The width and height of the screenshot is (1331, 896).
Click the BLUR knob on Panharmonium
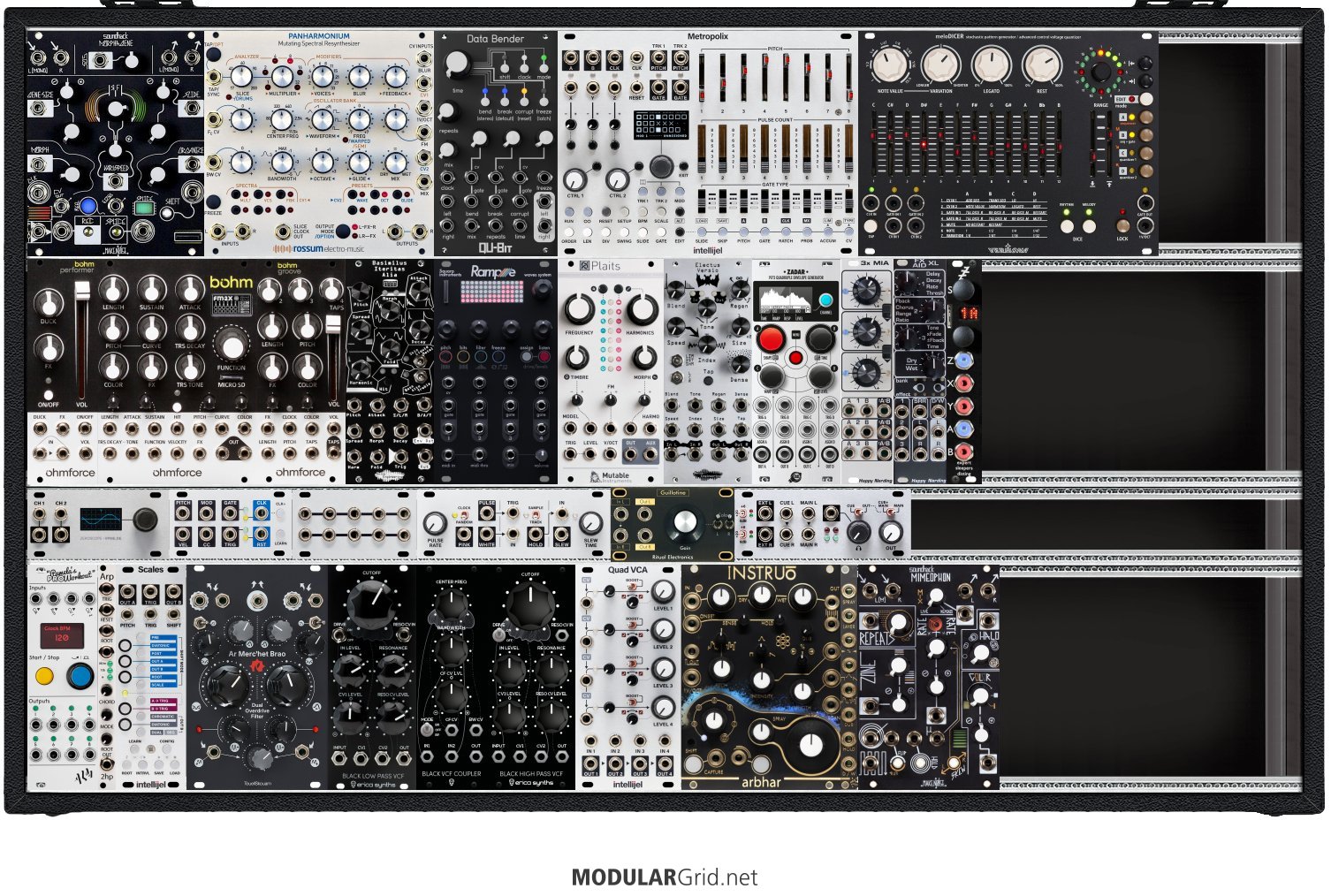coord(359,77)
